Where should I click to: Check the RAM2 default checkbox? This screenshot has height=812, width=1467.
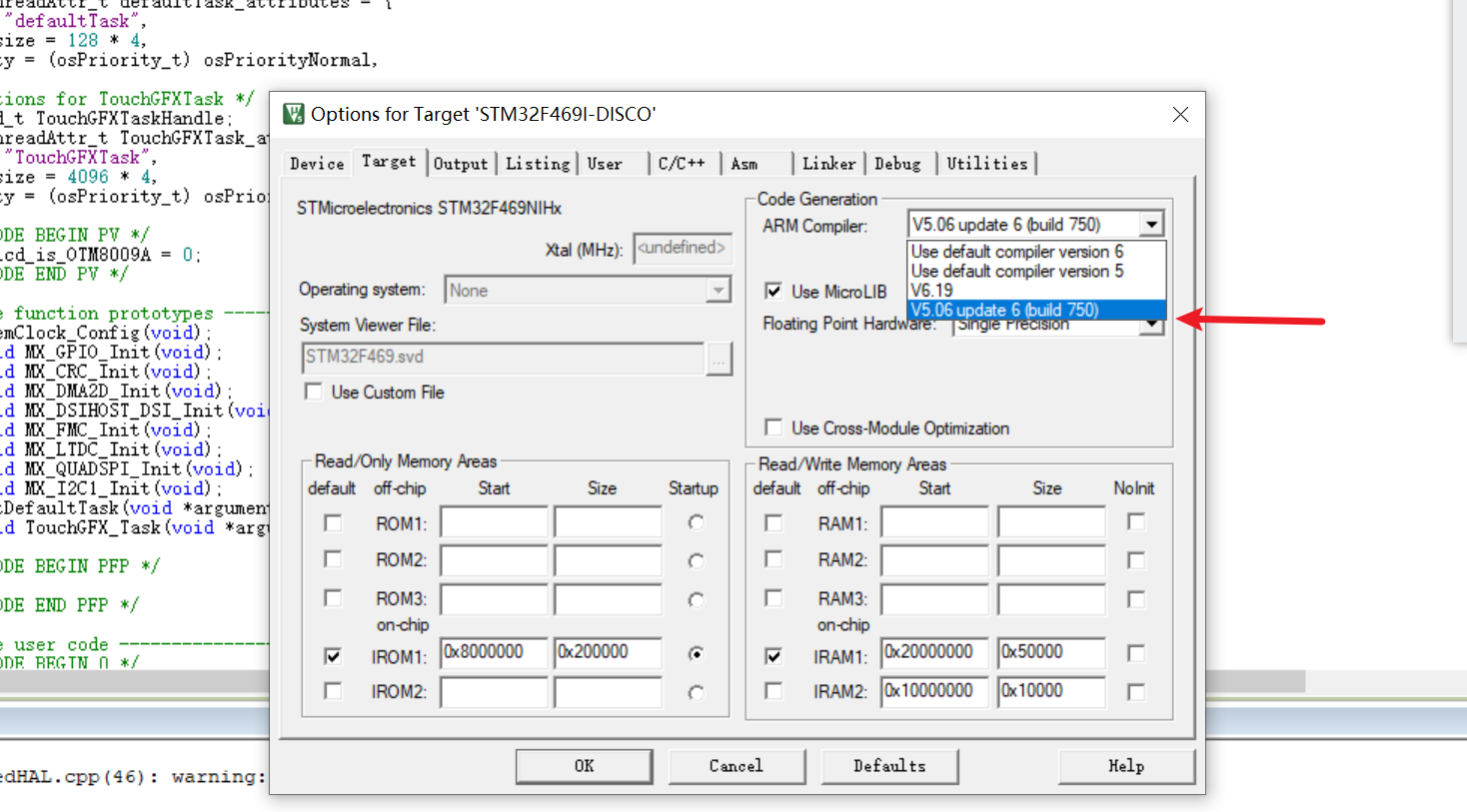tap(773, 559)
